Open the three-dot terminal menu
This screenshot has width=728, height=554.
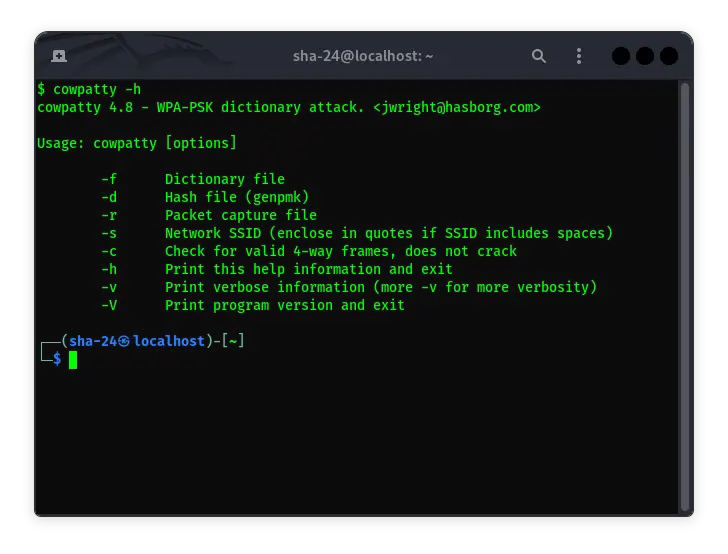click(x=578, y=56)
